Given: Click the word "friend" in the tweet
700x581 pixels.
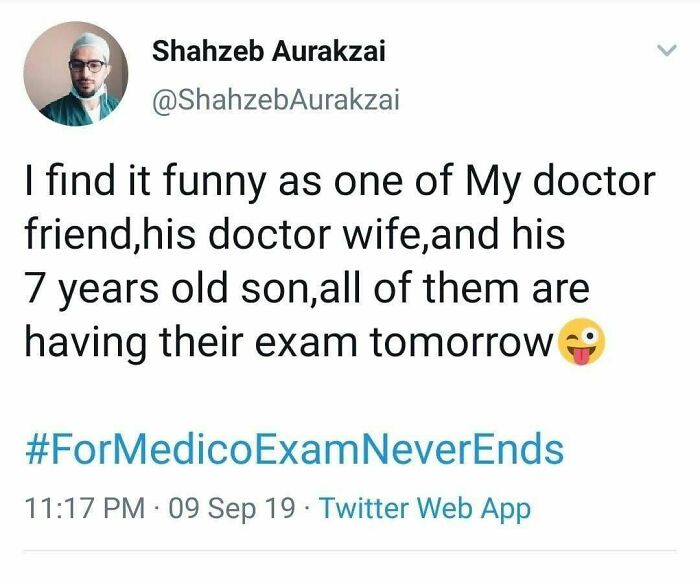Looking at the screenshot, I should (76, 237).
